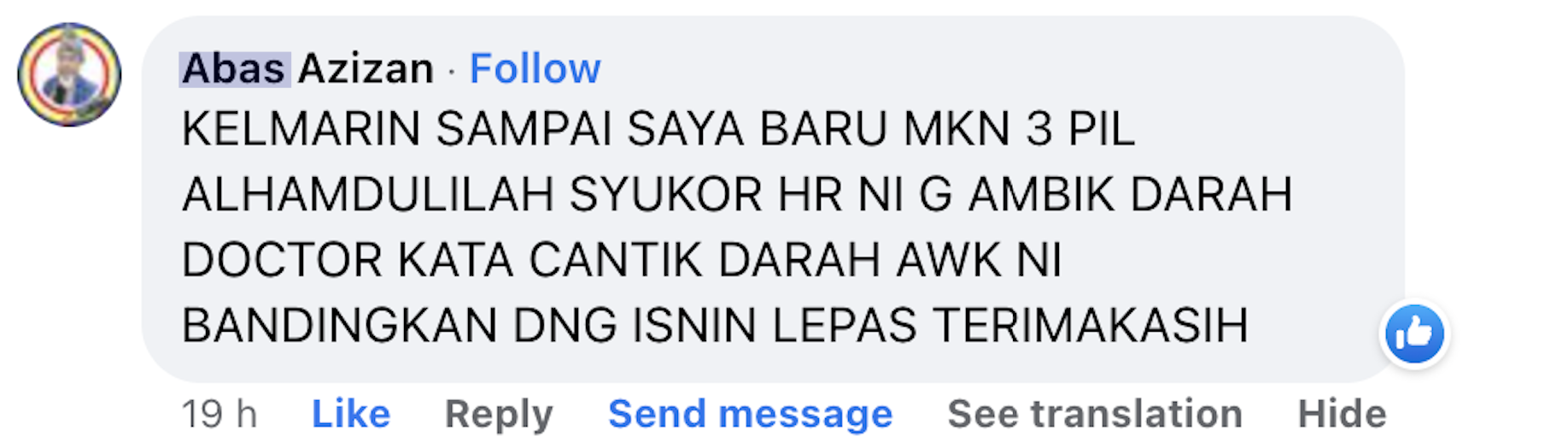The height and width of the screenshot is (448, 1568).
Task: Like this comment
Action: [351, 414]
